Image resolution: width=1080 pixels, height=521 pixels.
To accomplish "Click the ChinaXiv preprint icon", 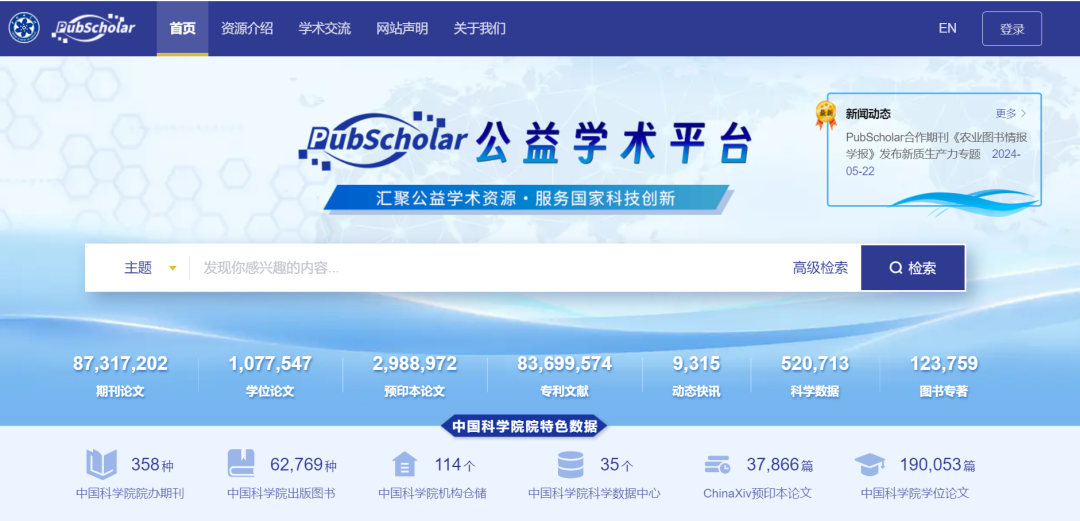I will 718,465.
